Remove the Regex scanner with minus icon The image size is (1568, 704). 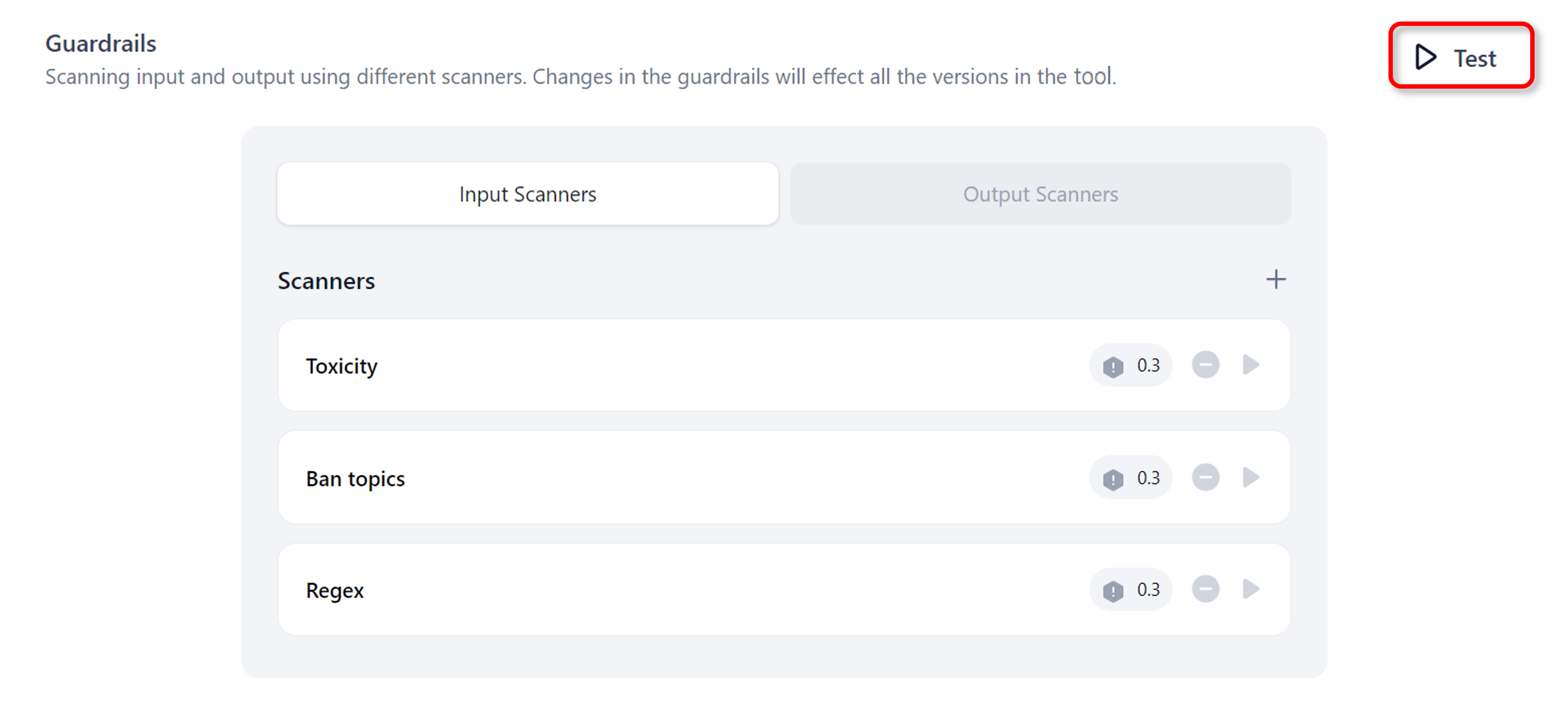tap(1205, 589)
